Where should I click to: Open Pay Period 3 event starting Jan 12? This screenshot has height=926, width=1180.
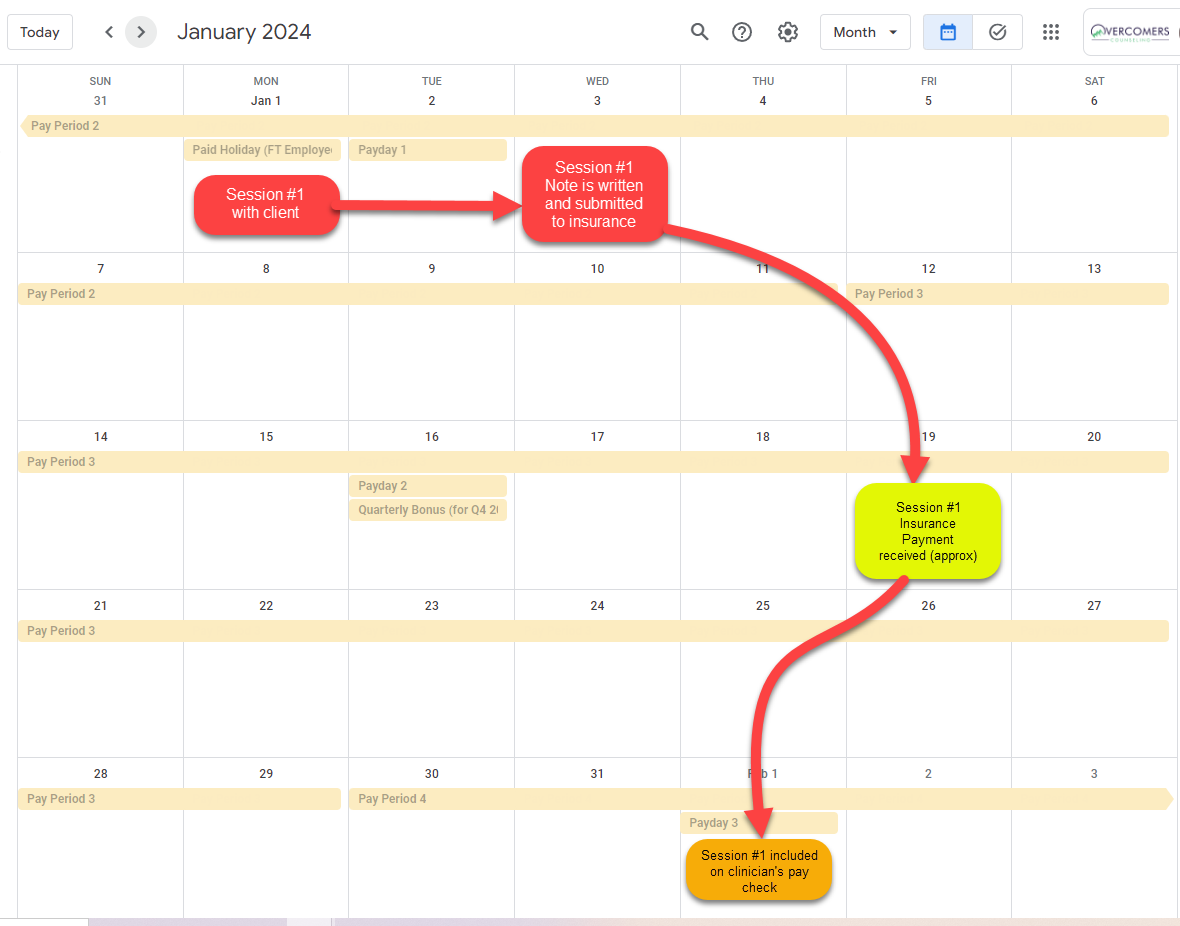click(x=1008, y=294)
